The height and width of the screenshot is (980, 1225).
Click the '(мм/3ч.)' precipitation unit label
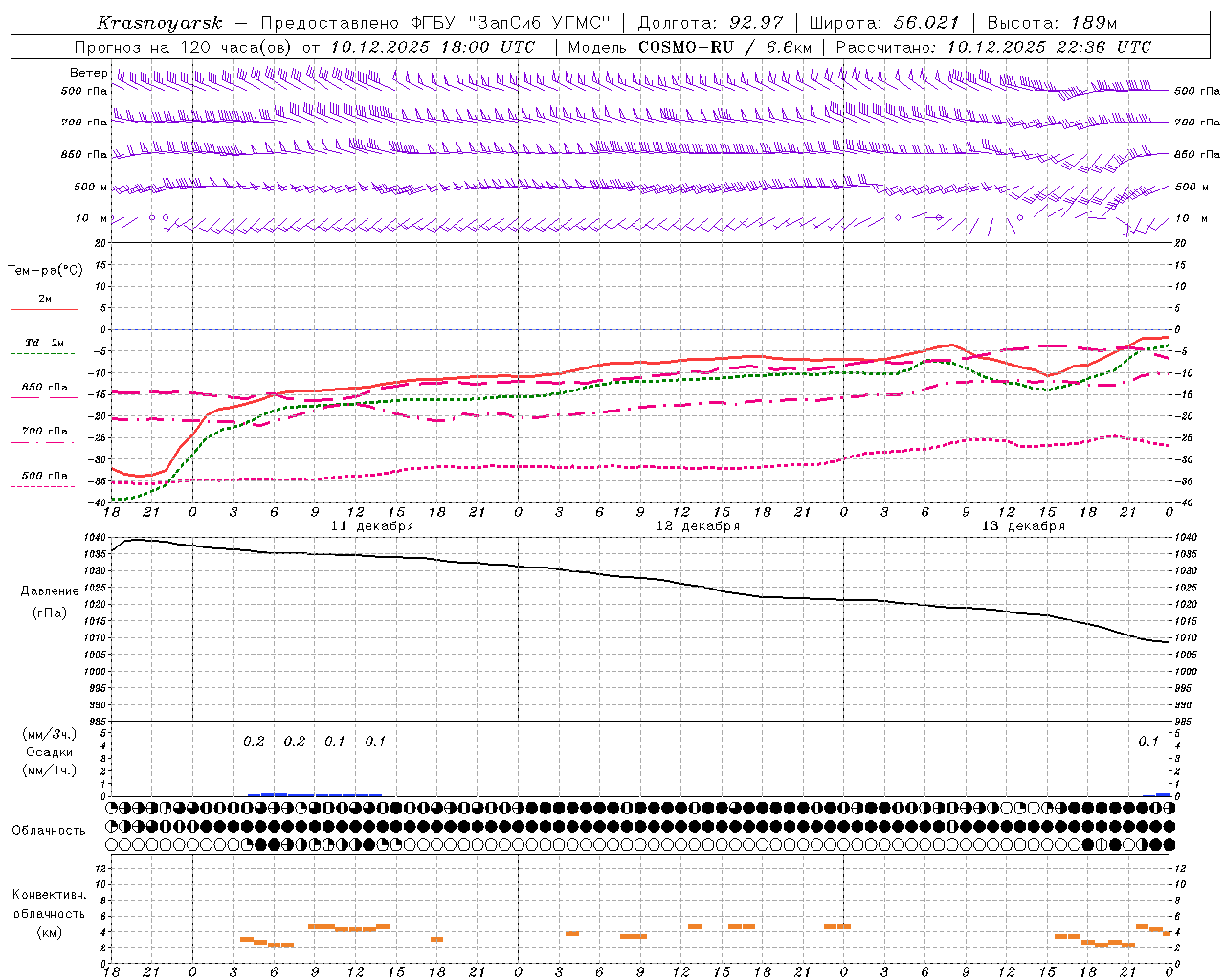pos(50,734)
